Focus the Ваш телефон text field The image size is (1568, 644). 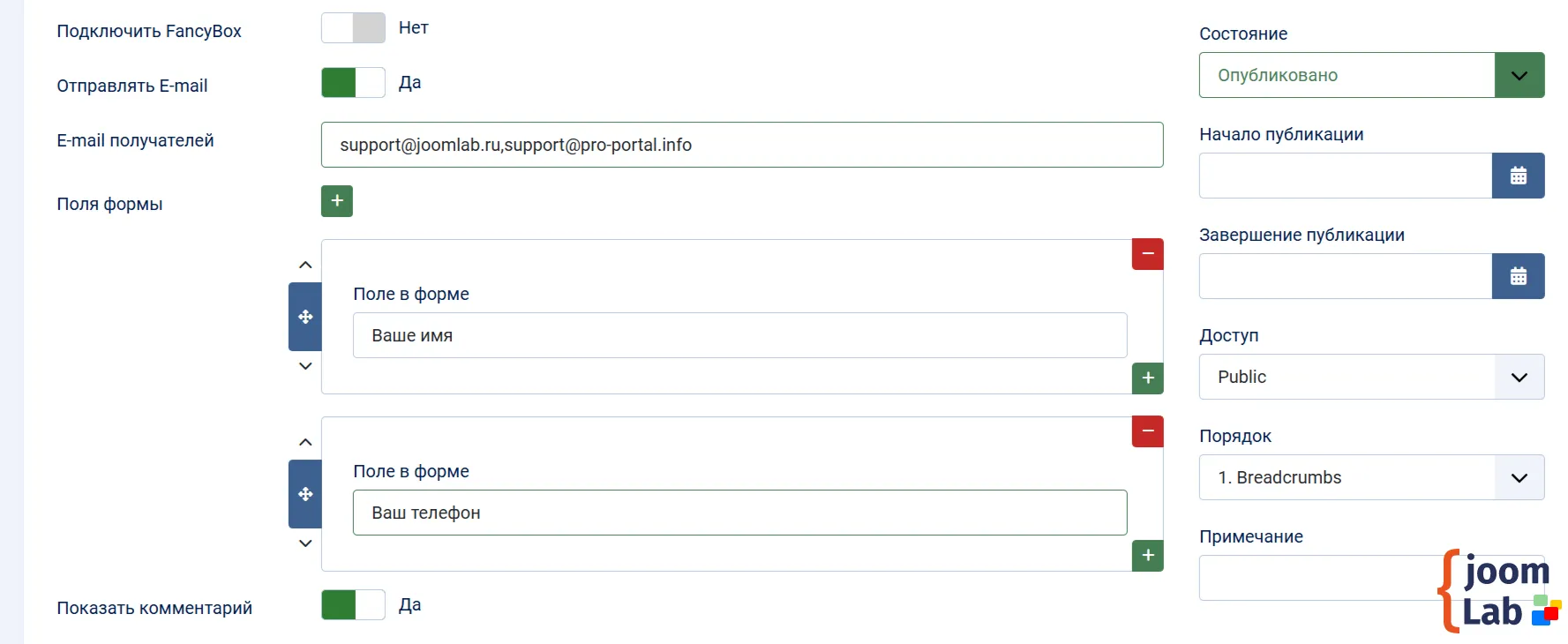pos(739,513)
